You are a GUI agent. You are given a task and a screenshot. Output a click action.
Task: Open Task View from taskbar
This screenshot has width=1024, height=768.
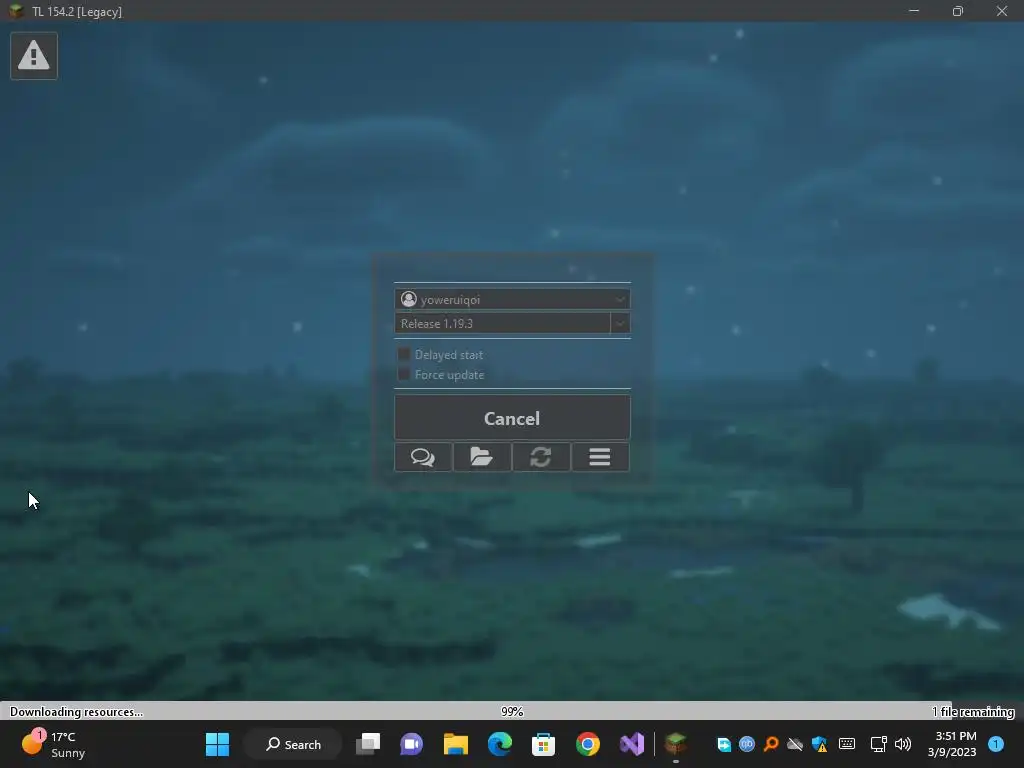[368, 744]
